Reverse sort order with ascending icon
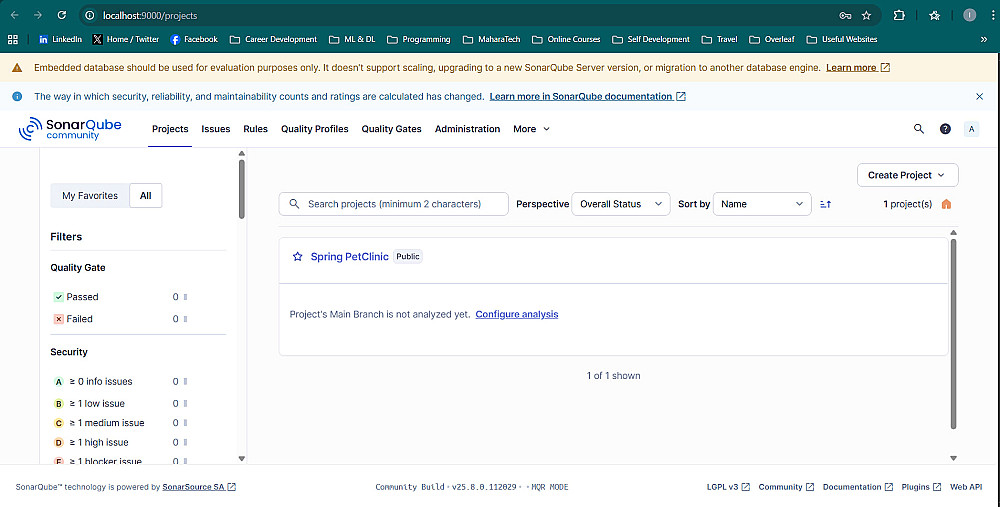 (826, 204)
